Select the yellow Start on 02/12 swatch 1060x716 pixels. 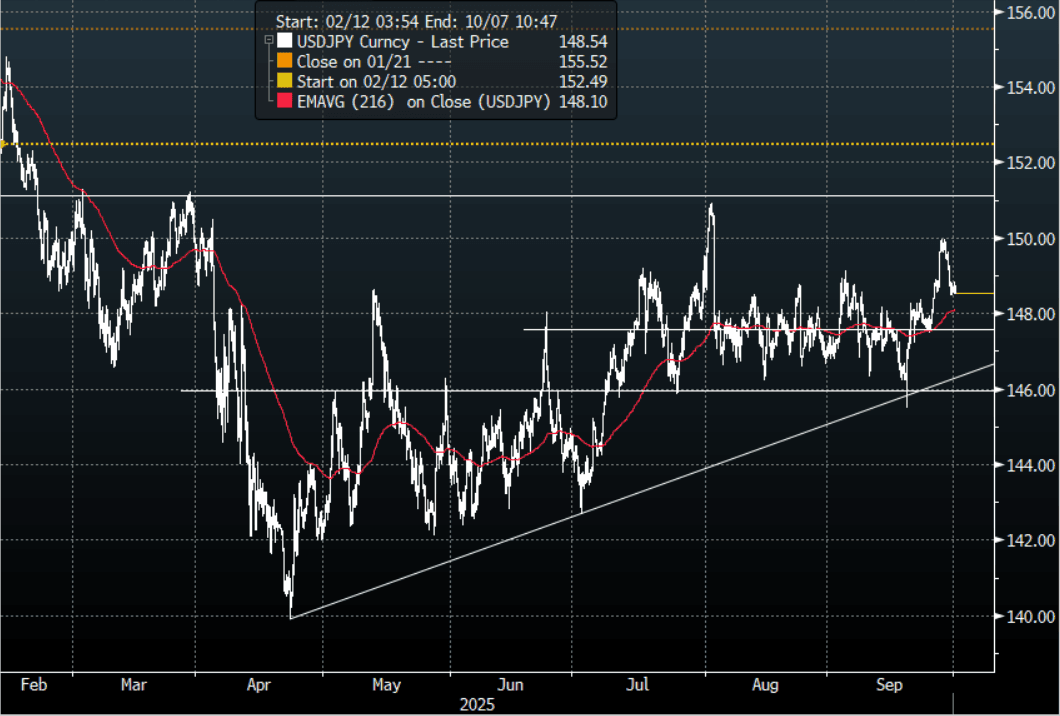[286, 82]
